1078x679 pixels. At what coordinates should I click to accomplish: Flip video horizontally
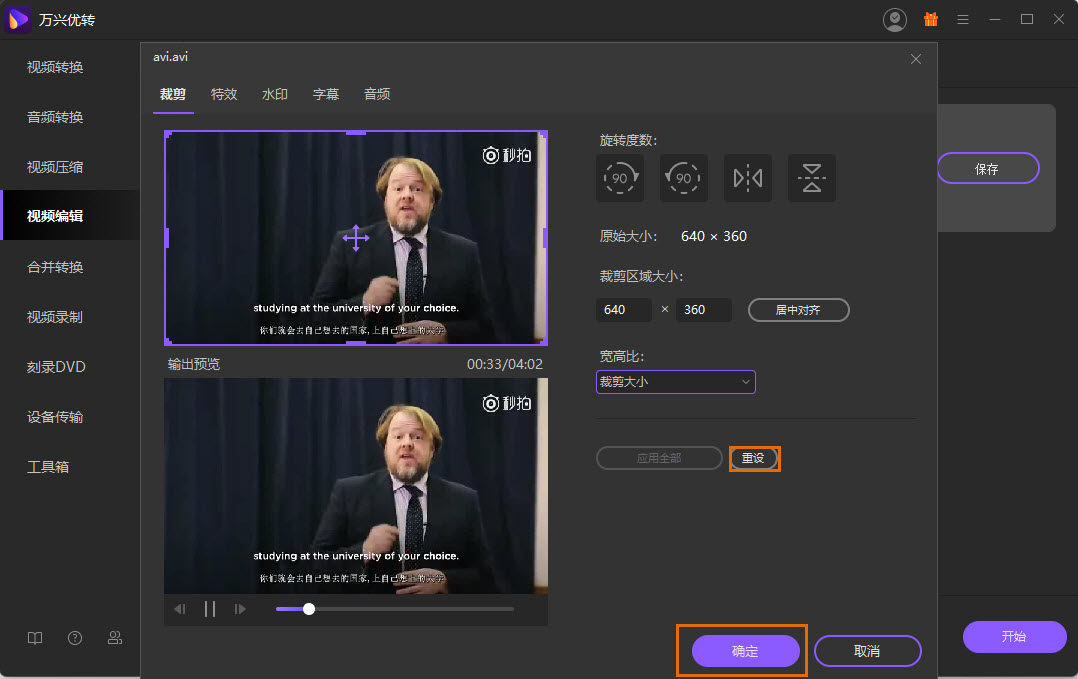tap(748, 178)
